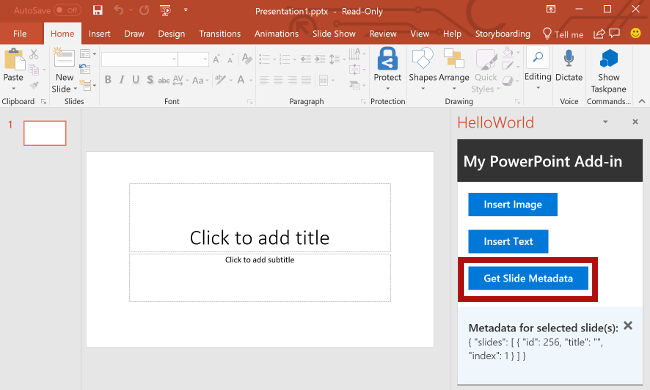Click the Bullets list icon
Screen dimensions: 650x390
tap(265, 59)
